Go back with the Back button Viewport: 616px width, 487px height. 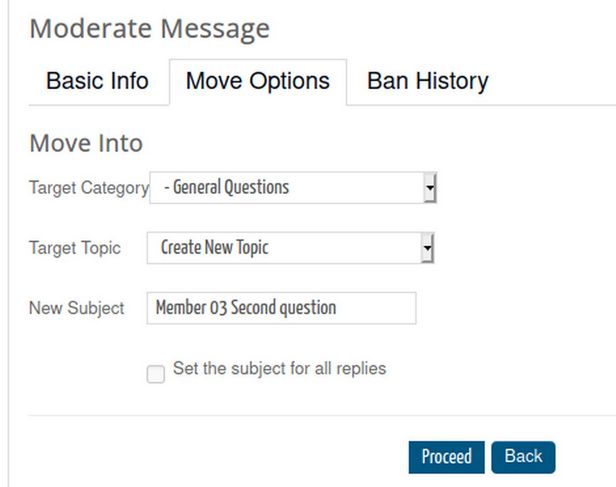pos(523,457)
